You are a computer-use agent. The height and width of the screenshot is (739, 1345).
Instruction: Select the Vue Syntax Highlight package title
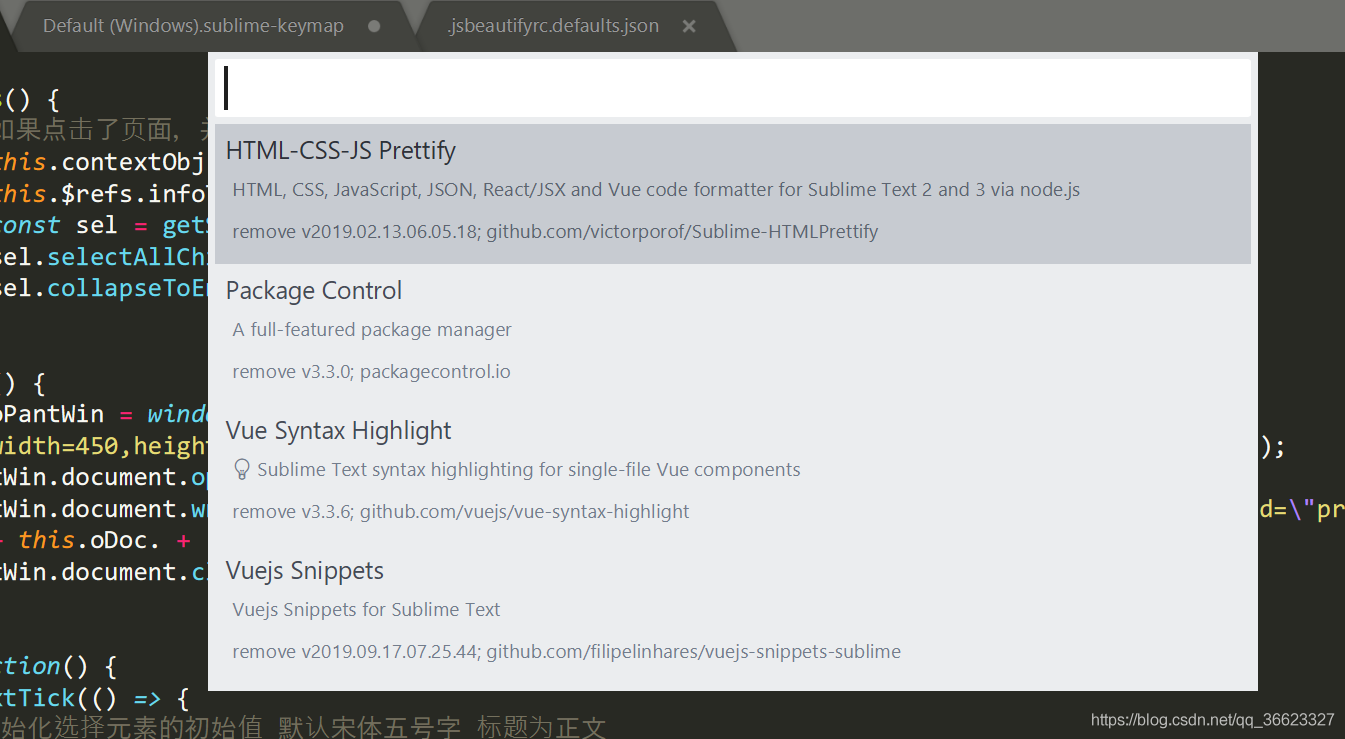pyautogui.click(x=339, y=431)
